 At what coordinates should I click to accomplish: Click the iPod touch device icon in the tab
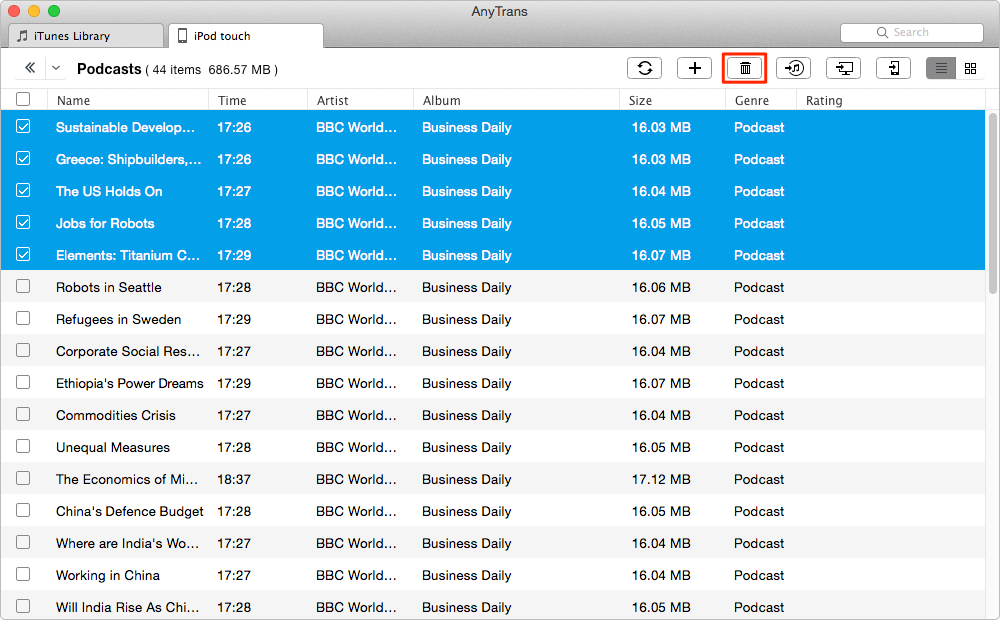pyautogui.click(x=182, y=36)
